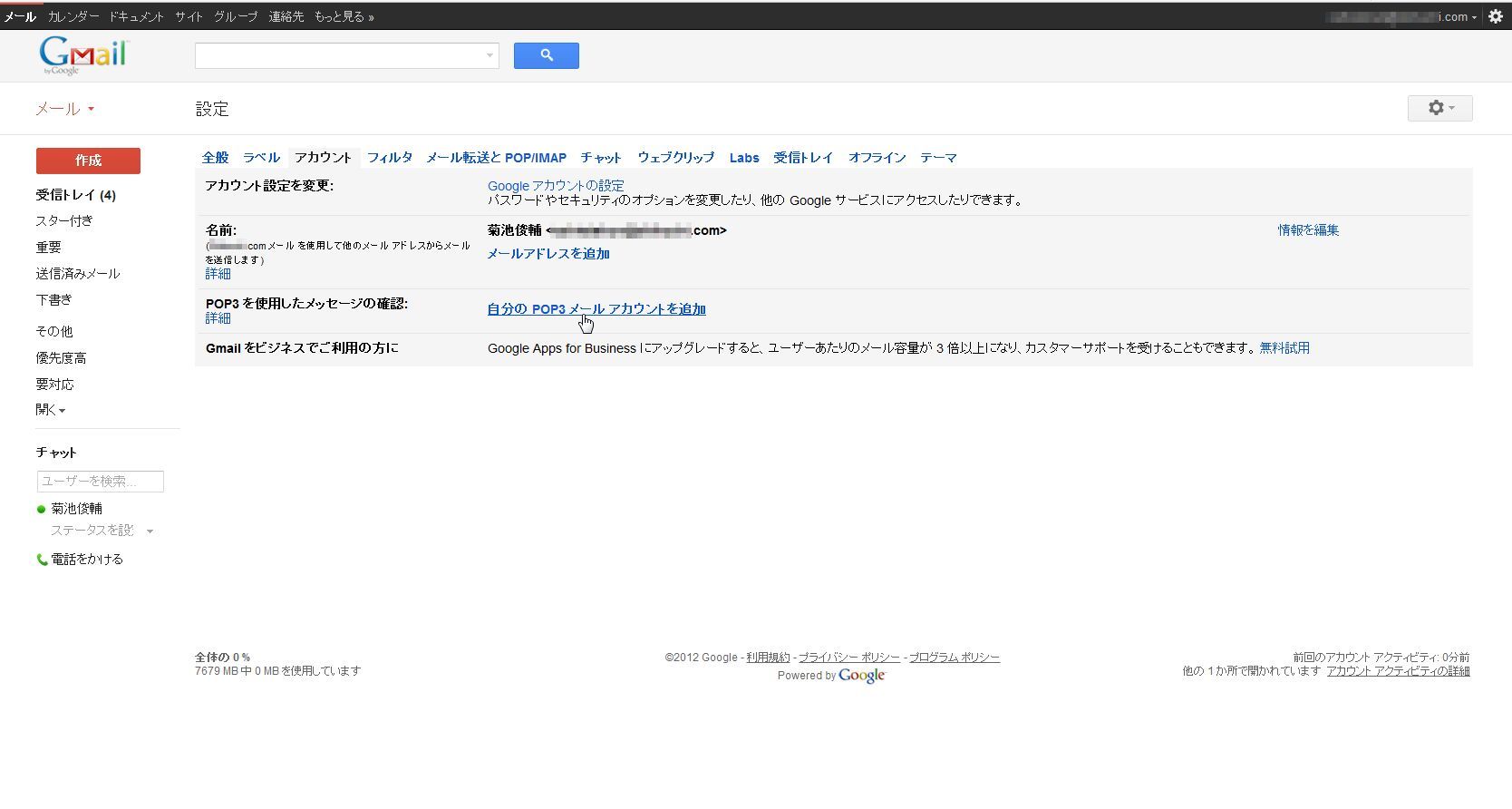Screen dimensions: 1512x809
Task: Click the ユーザーを検索 chat search field
Action: pyautogui.click(x=101, y=482)
